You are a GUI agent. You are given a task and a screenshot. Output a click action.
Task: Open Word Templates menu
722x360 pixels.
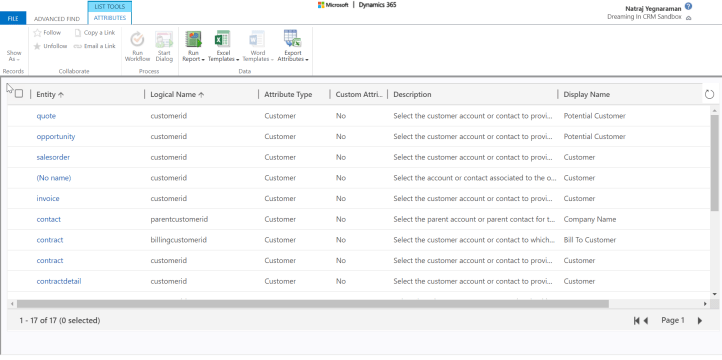[x=257, y=46]
